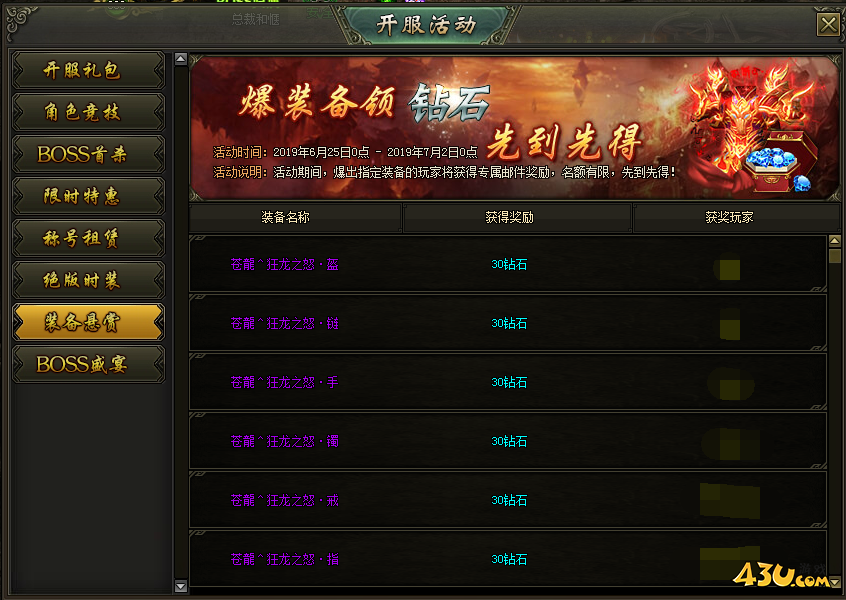The image size is (846, 600).
Task: Click the reward list scroll up arrow
Action: 834,241
